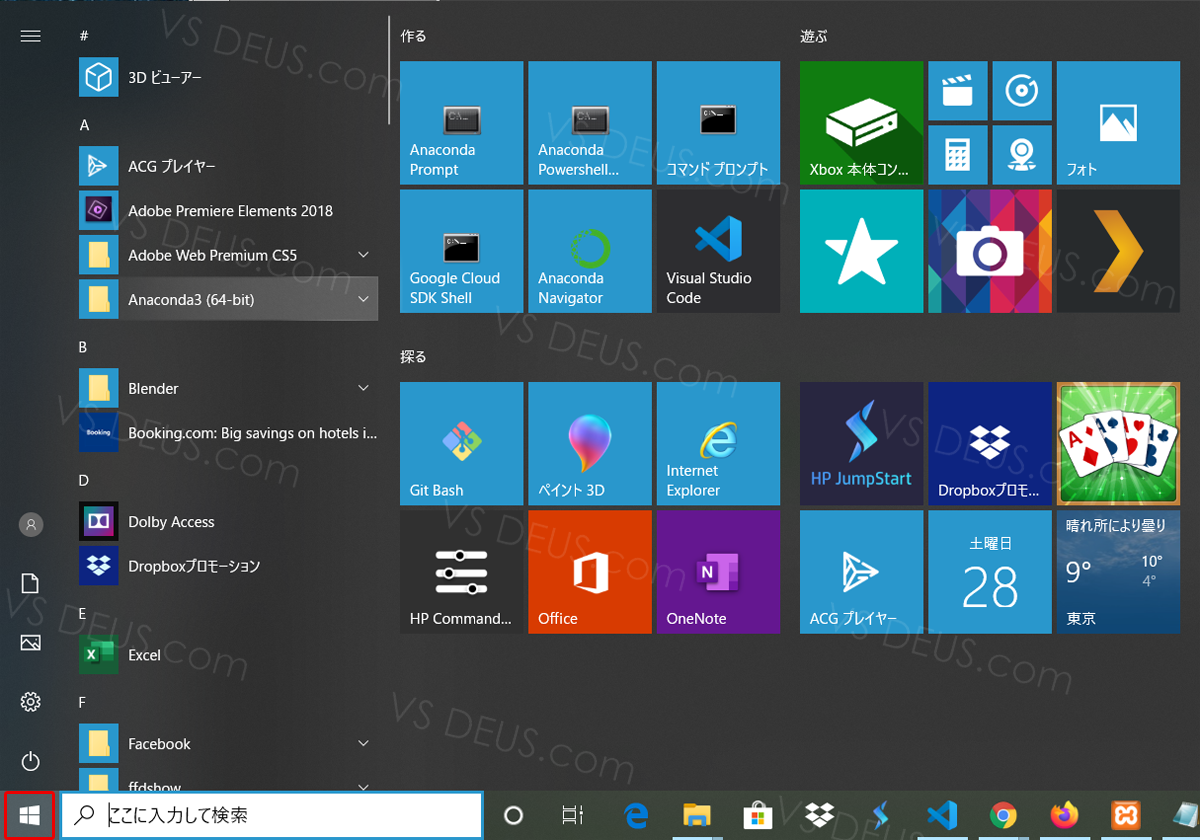This screenshot has height=840, width=1200.
Task: Open the Anaconda Prompt tile
Action: coord(461,123)
